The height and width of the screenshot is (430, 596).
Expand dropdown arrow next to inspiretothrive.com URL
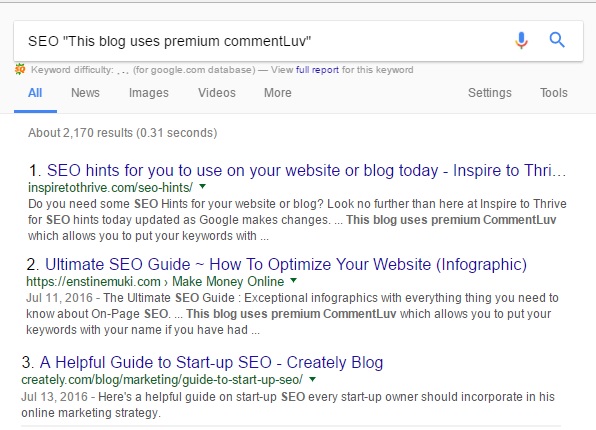pyautogui.click(x=203, y=186)
